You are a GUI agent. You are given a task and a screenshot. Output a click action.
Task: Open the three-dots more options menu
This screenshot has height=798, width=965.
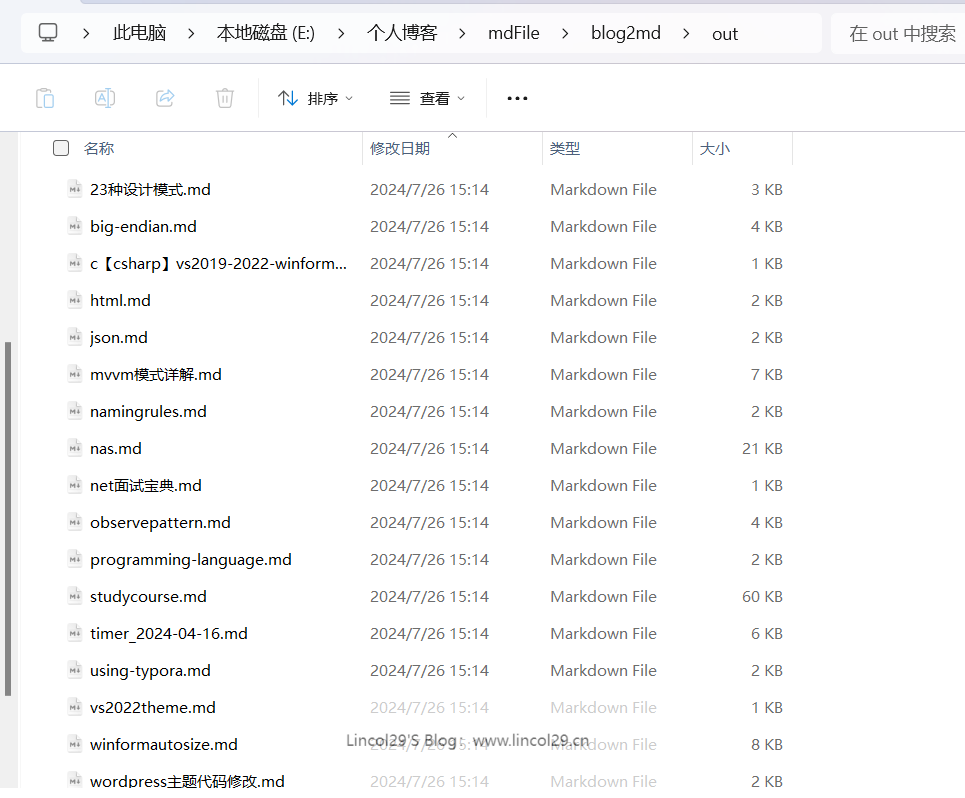click(517, 98)
